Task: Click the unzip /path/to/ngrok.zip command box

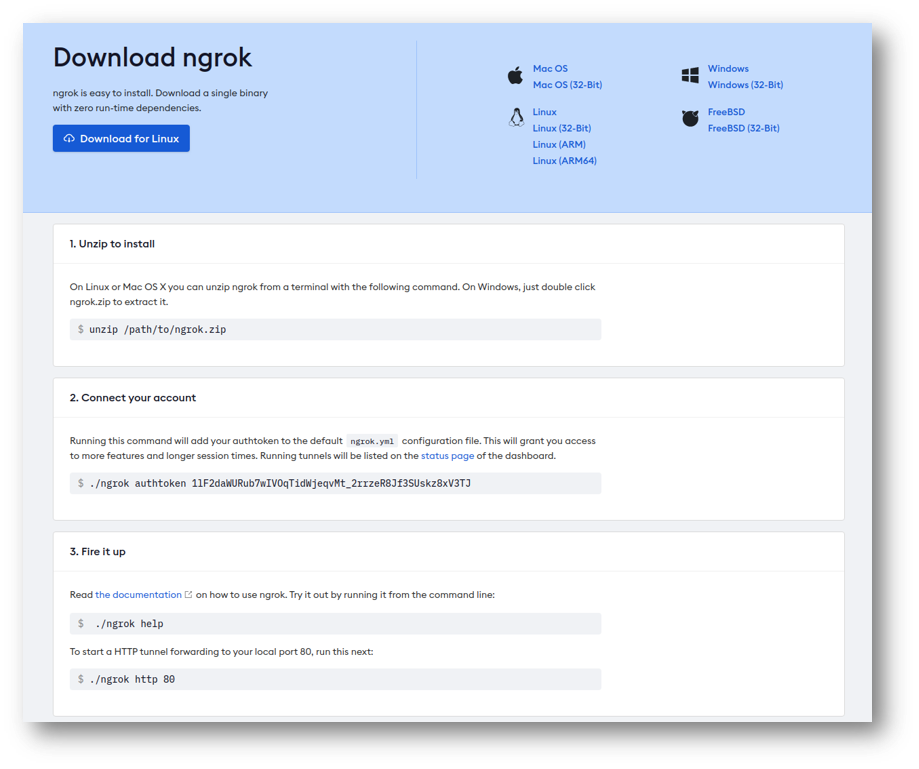Action: coord(335,329)
